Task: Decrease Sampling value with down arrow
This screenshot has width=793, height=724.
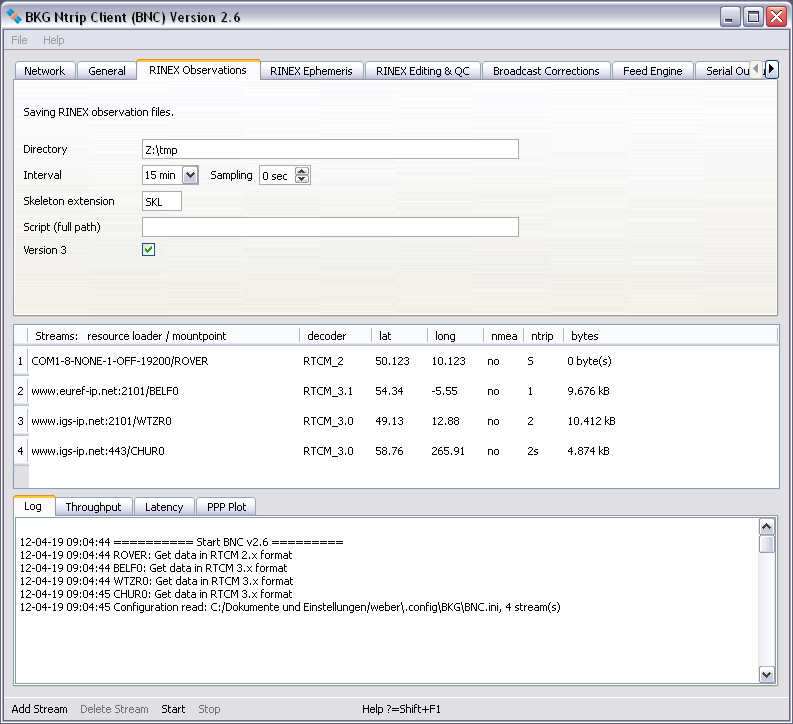Action: point(303,180)
